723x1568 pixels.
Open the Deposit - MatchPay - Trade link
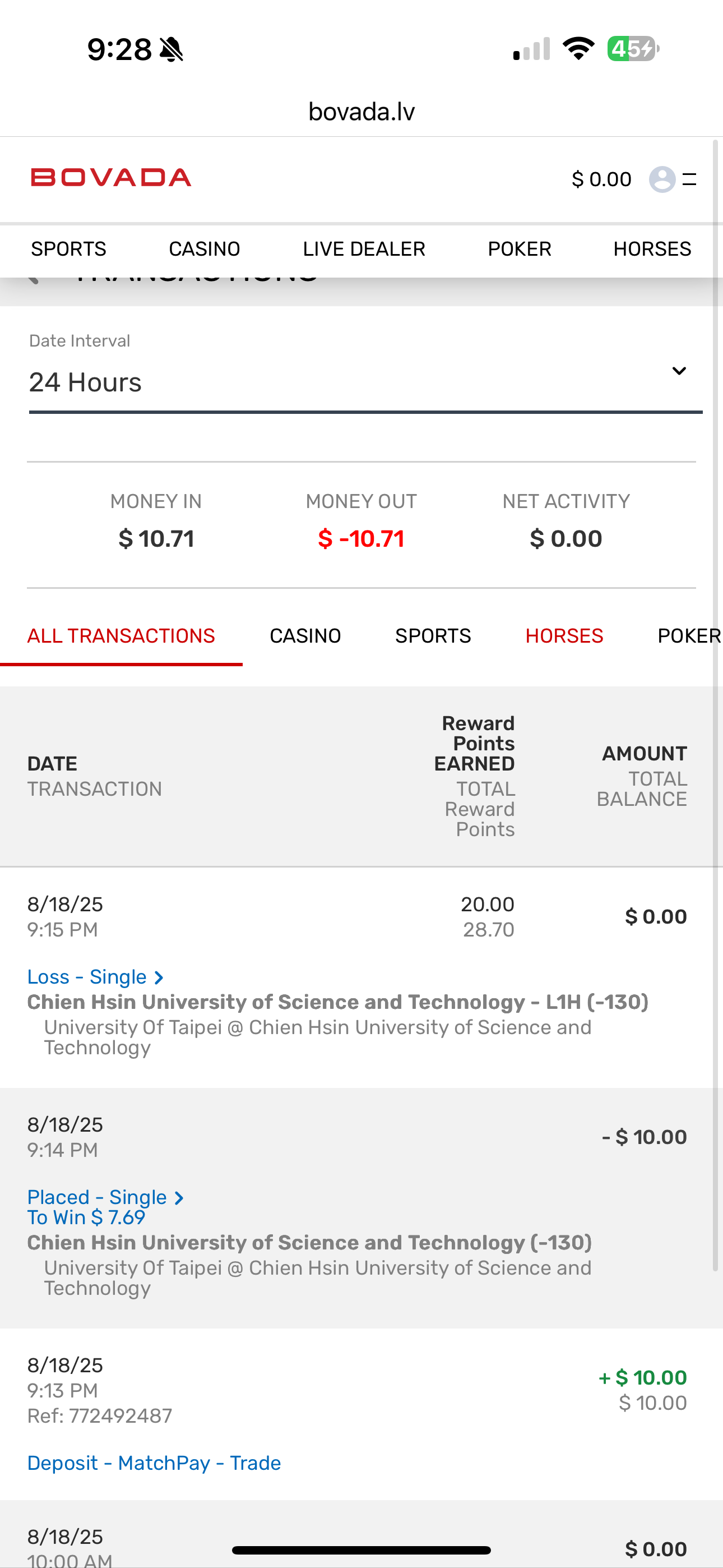(x=154, y=1463)
